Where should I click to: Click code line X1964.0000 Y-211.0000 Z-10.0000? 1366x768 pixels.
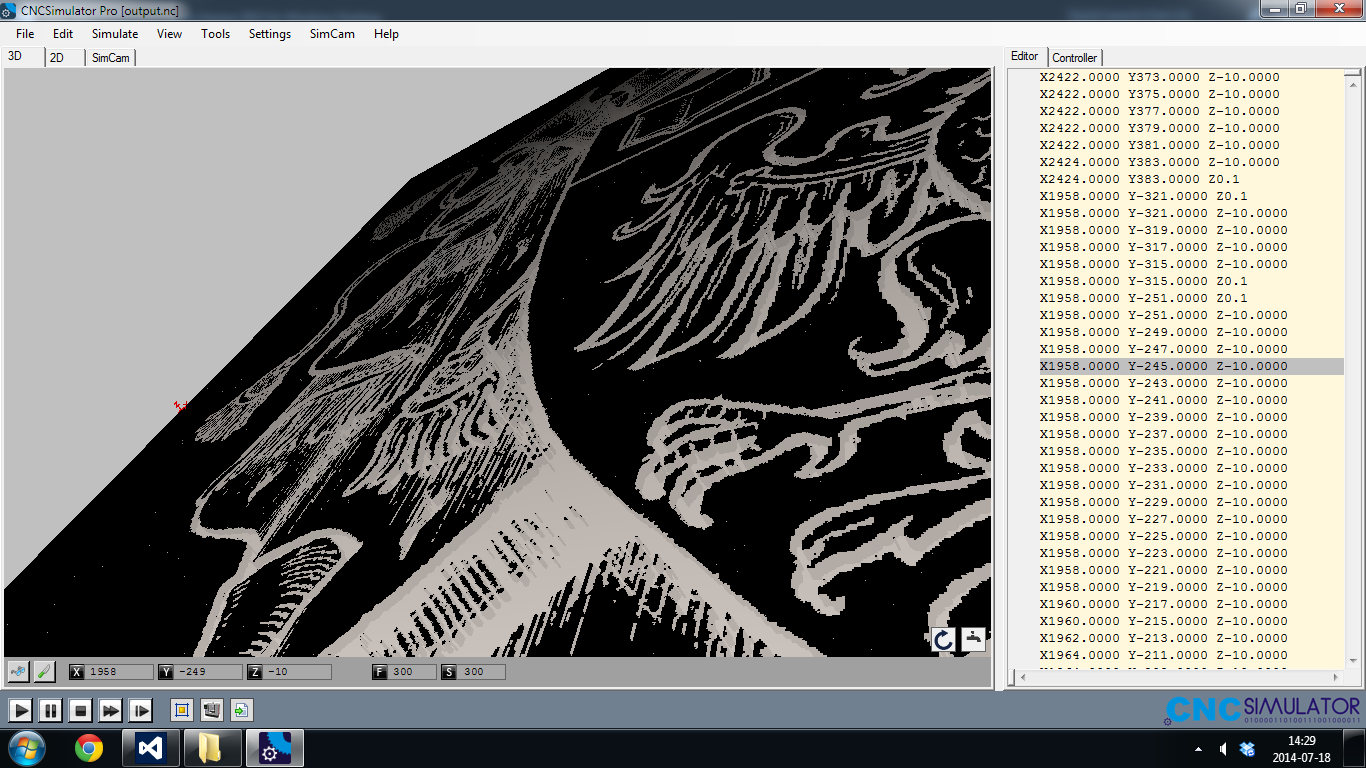click(1163, 655)
